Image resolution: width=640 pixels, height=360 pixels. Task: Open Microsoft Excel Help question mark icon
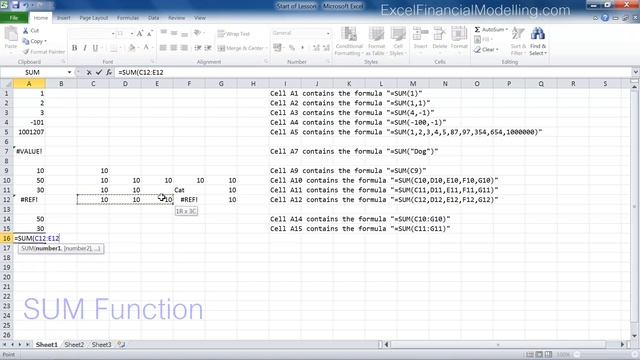[x=605, y=18]
